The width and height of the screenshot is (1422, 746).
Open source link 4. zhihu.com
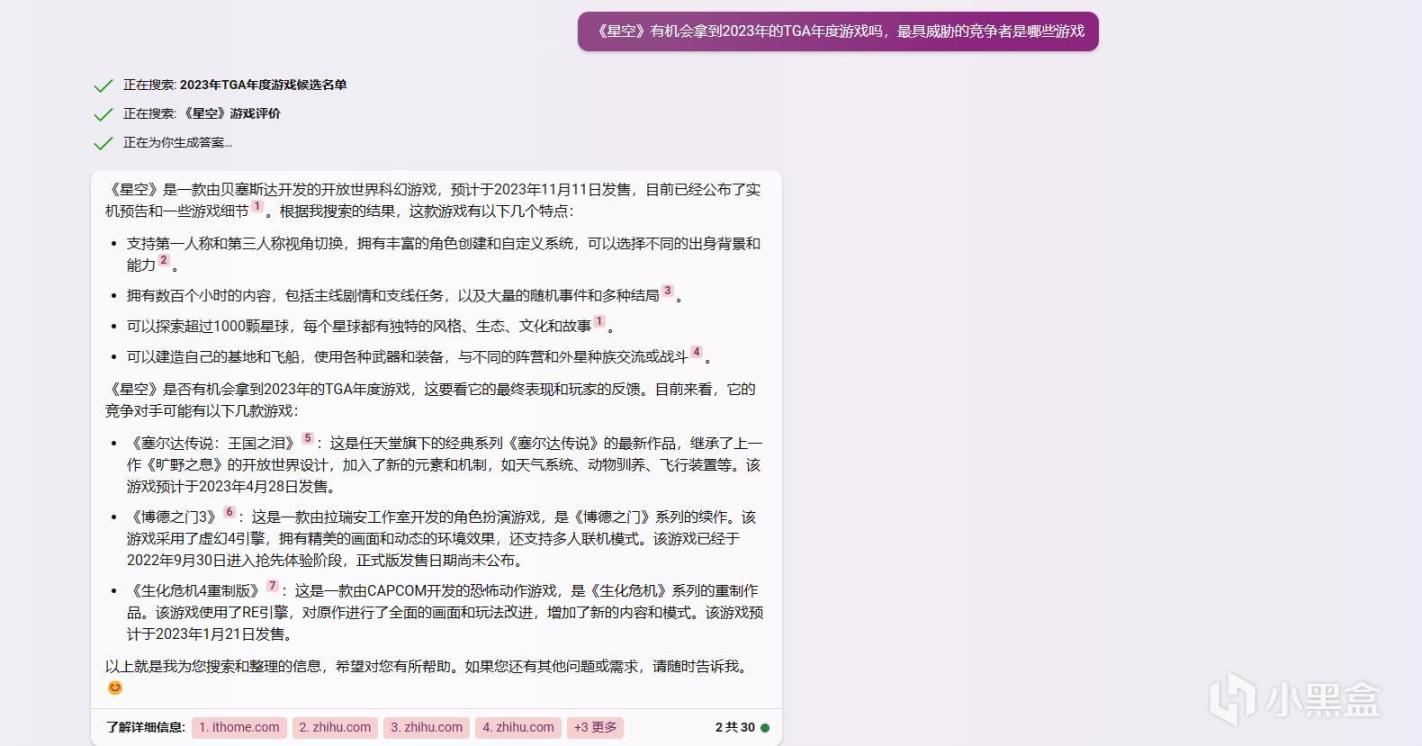[x=517, y=728]
